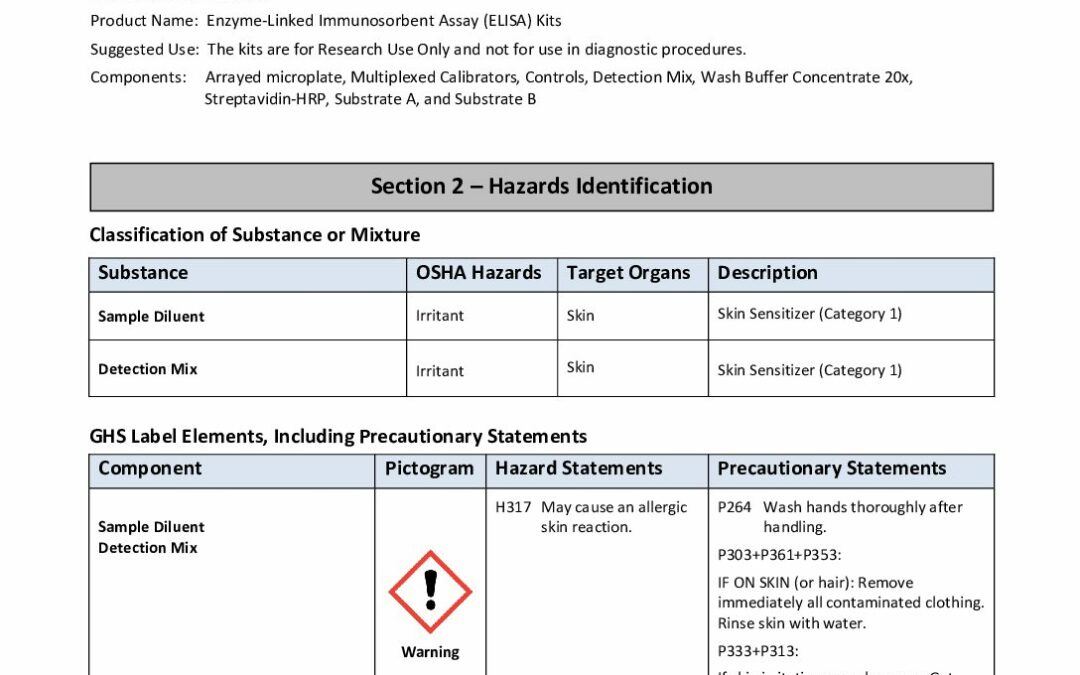Click the GHS Label Elements heading
Viewport: 1080px width, 675px height.
pos(338,436)
